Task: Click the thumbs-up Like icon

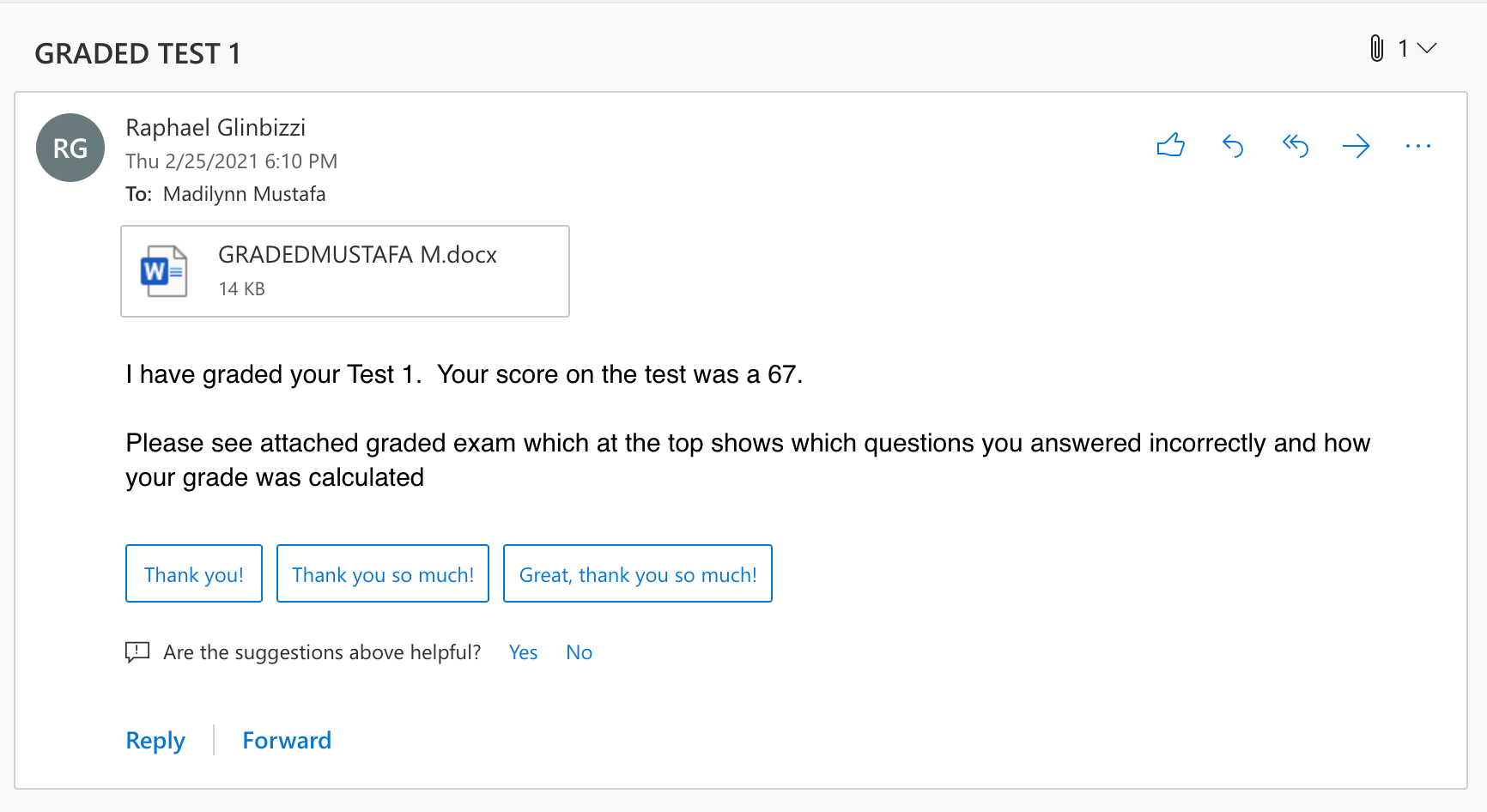Action: (1170, 145)
